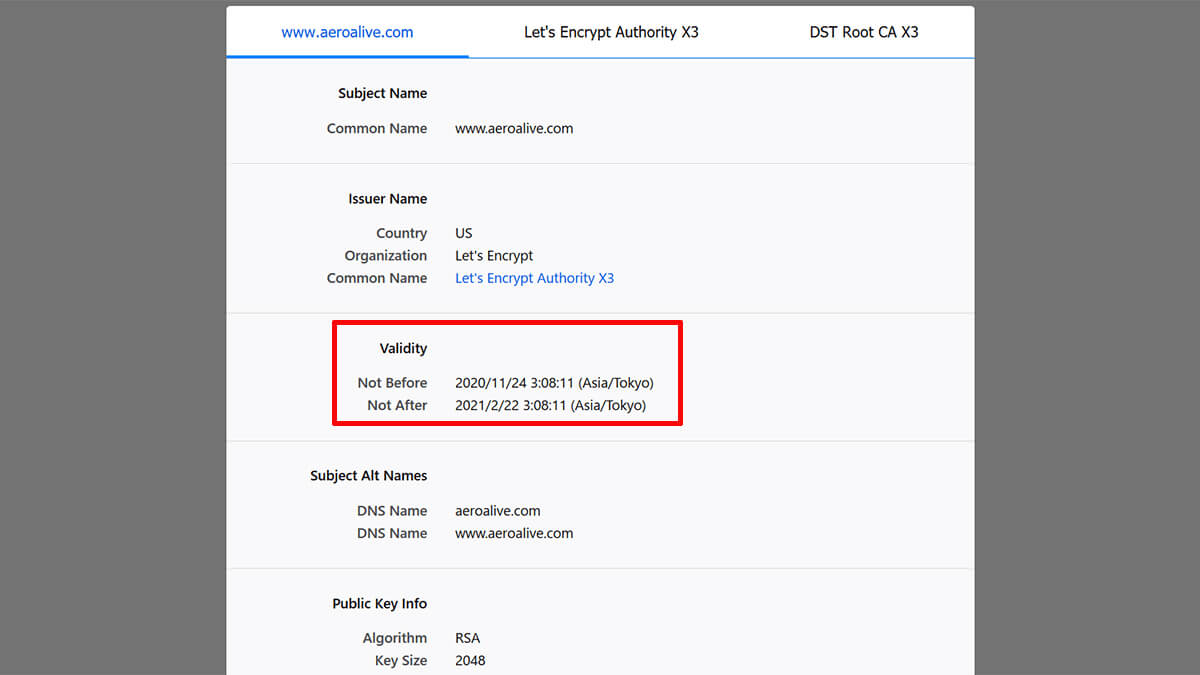Click the Validity heading
The image size is (1200, 675).
pos(403,348)
